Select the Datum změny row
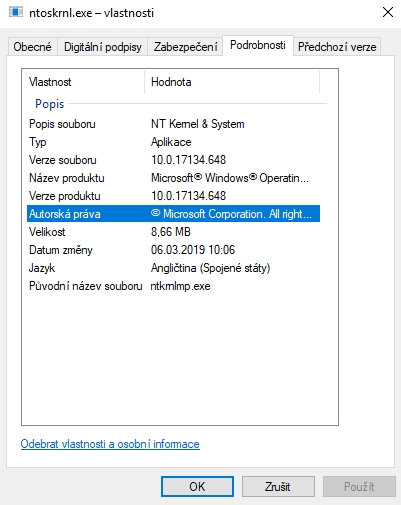 point(173,250)
